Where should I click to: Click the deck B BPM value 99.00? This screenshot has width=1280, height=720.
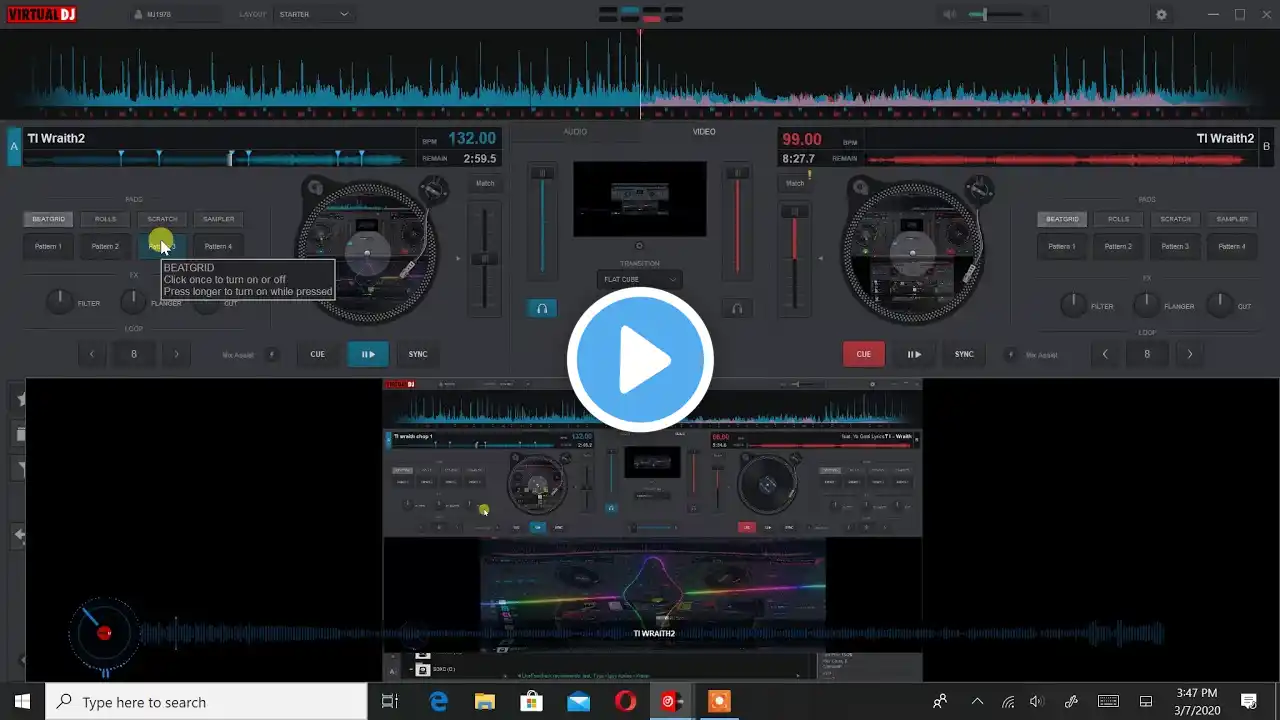point(801,139)
